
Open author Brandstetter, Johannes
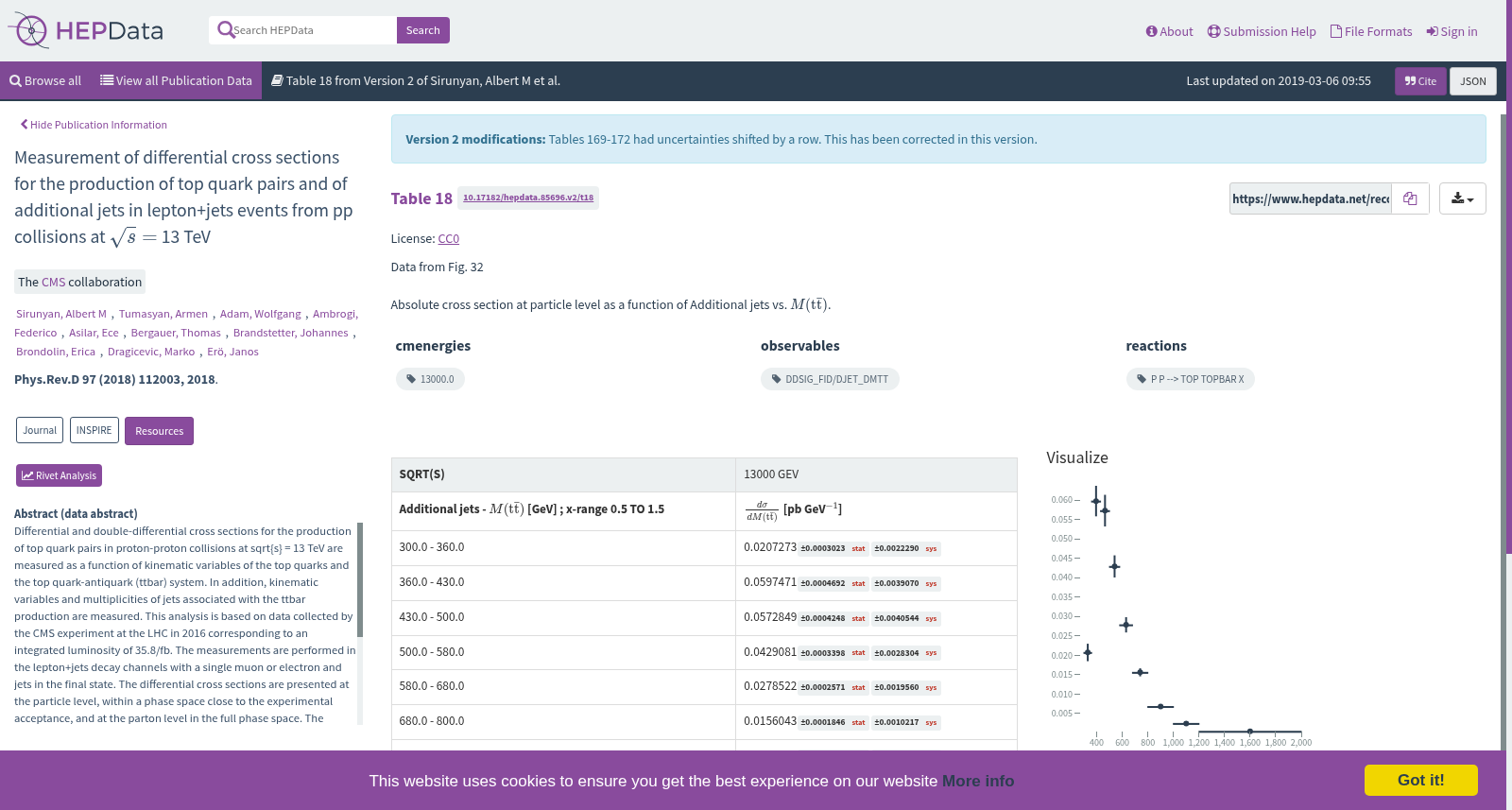(x=291, y=333)
